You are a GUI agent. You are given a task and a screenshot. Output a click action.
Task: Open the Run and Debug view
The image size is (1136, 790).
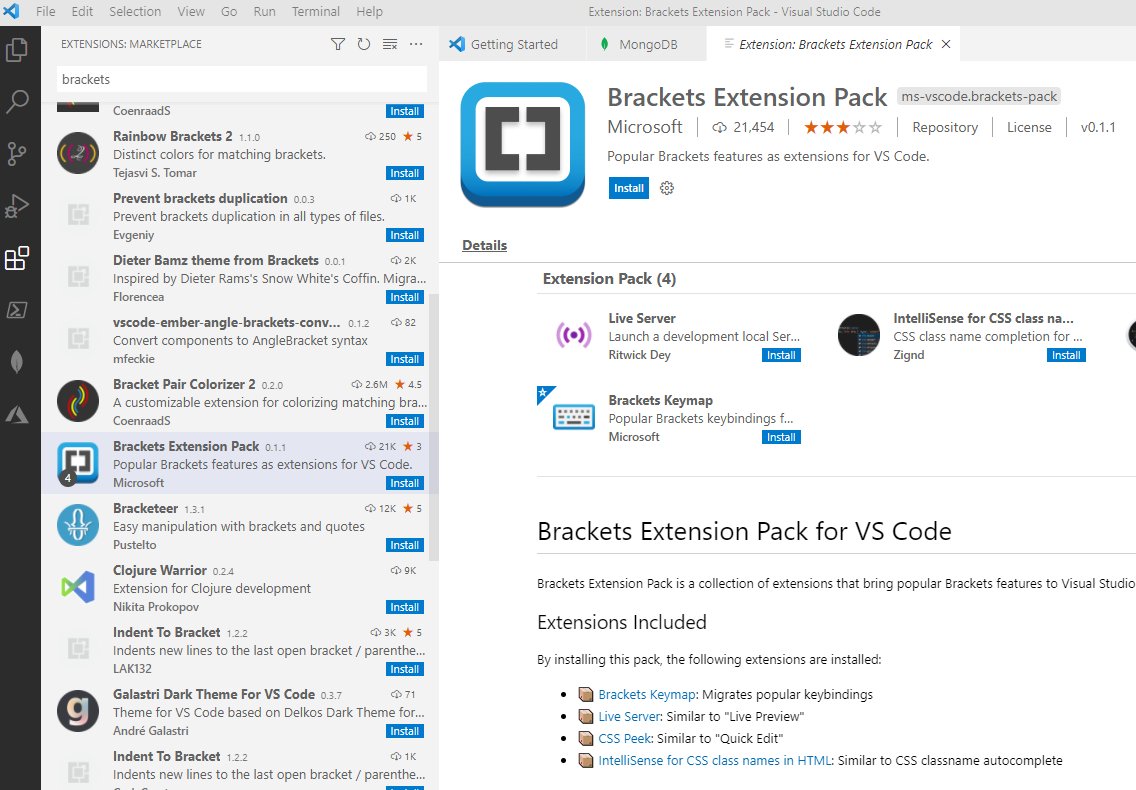pos(17,206)
